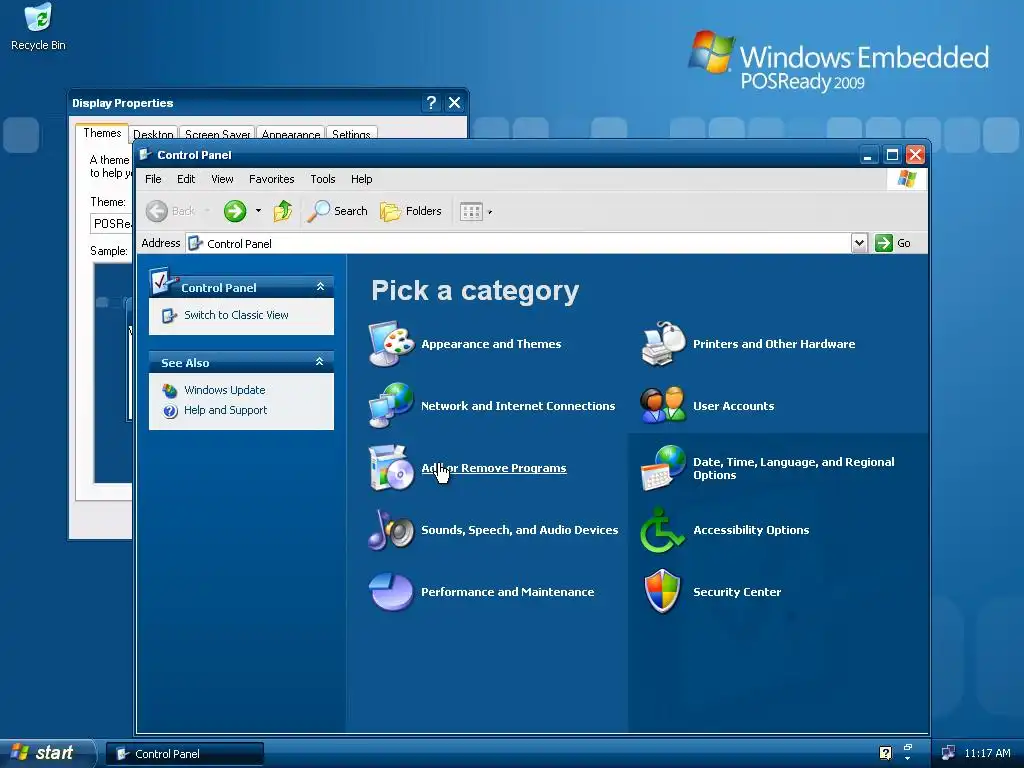Click Sounds, Speech, and Audio Devices text
1024x768 pixels.
519,530
